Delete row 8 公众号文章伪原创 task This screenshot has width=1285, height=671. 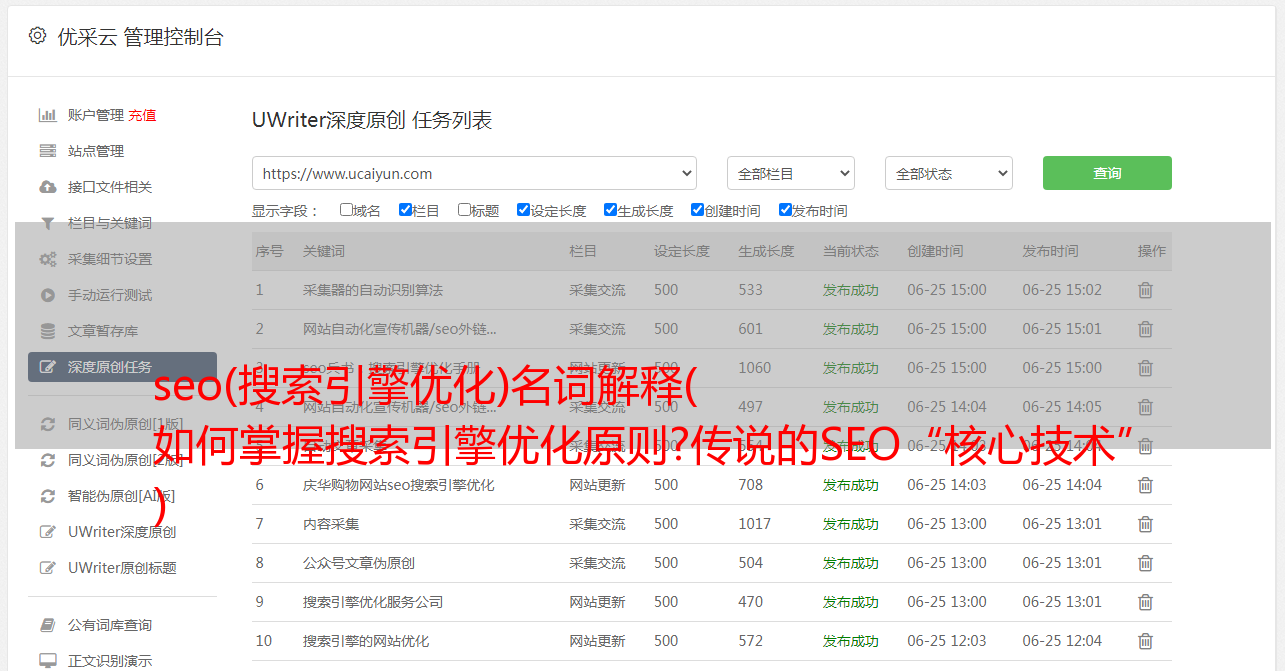coord(1146,563)
